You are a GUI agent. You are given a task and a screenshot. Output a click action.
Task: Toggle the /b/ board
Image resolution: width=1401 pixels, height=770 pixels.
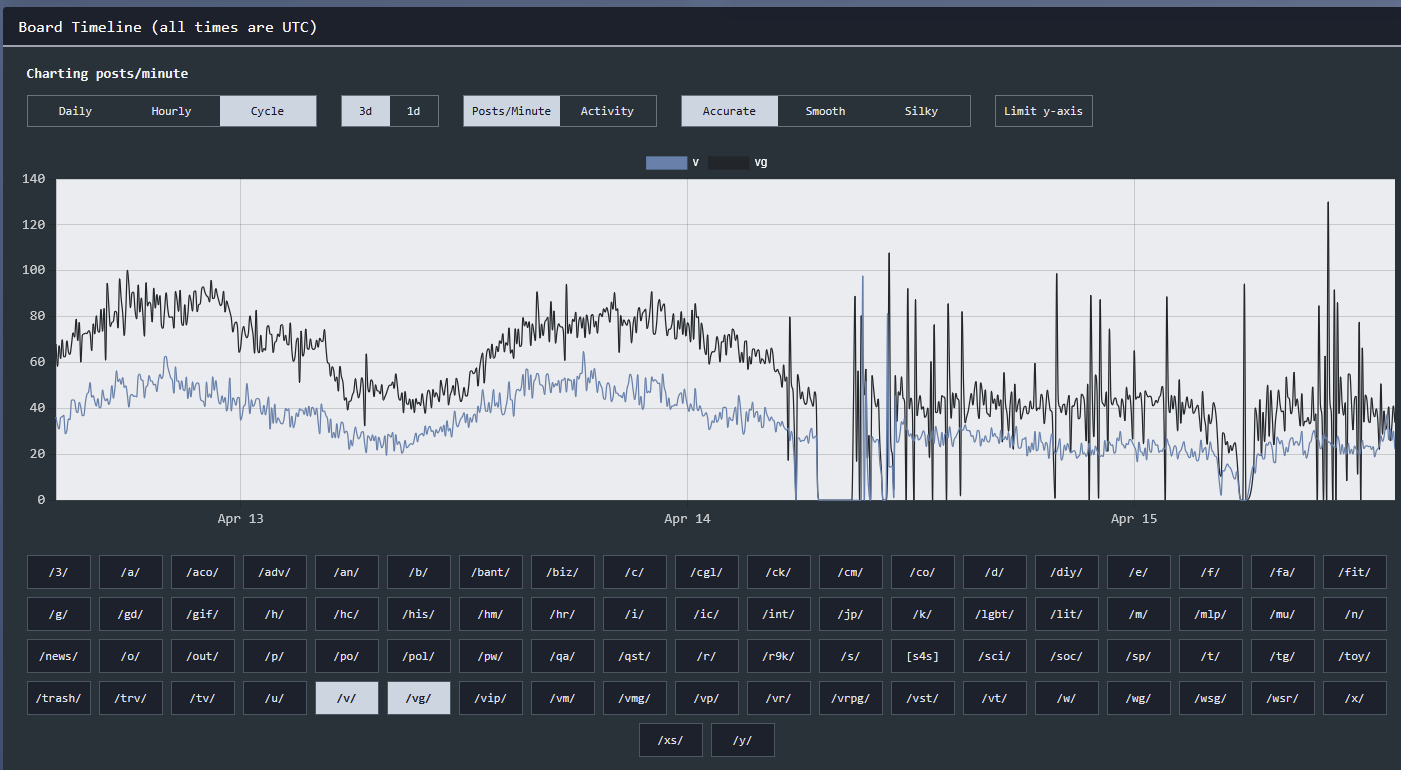click(419, 572)
